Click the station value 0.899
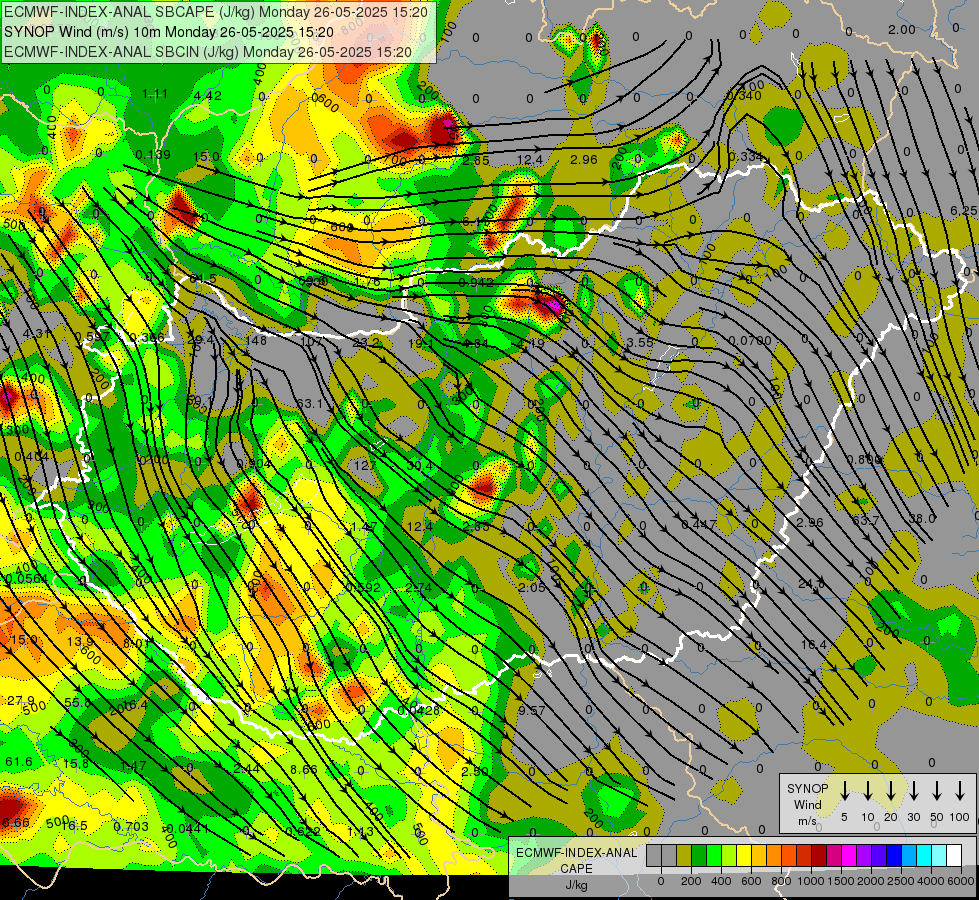The image size is (979, 900). (865, 460)
